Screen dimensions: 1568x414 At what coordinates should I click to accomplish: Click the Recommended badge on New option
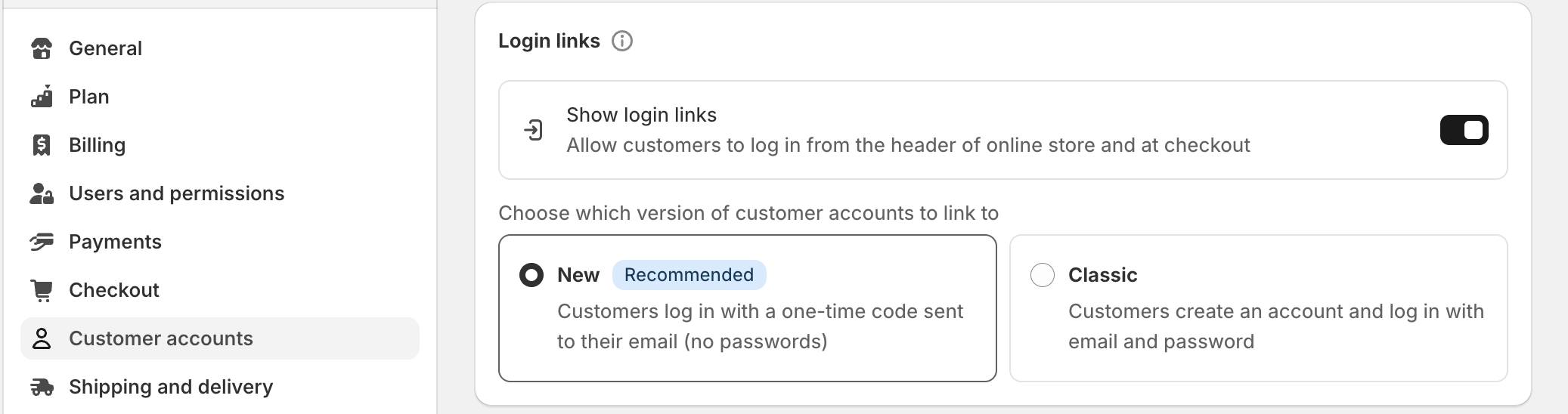point(689,275)
